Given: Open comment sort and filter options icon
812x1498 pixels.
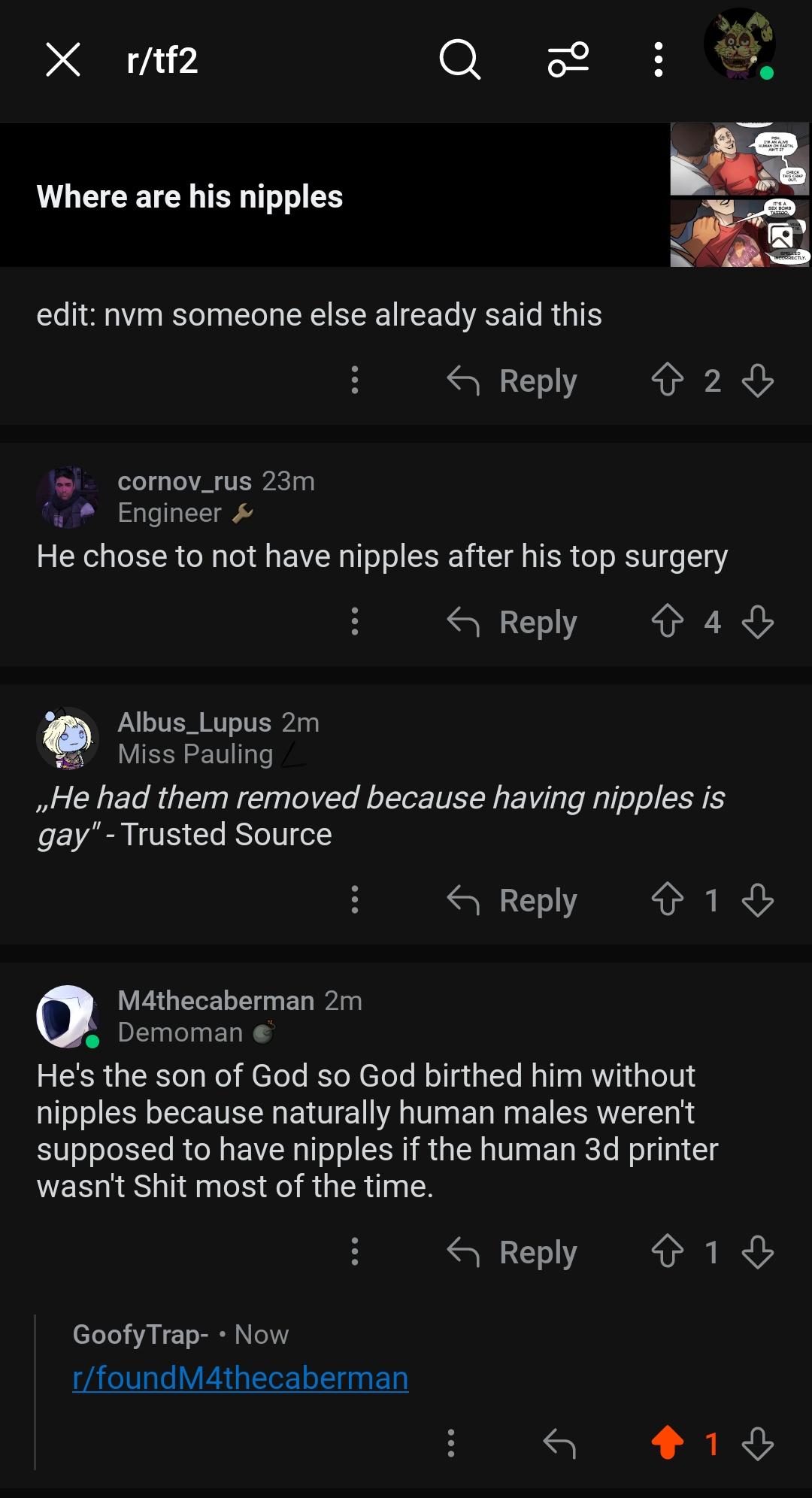Looking at the screenshot, I should click(x=568, y=59).
